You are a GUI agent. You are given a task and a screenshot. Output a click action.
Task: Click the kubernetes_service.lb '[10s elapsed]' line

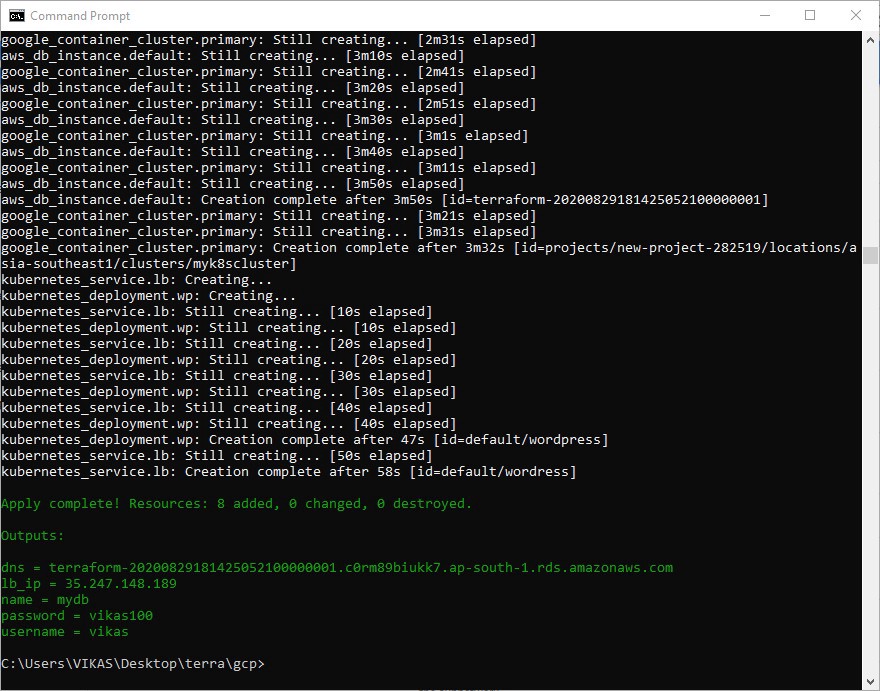217,312
